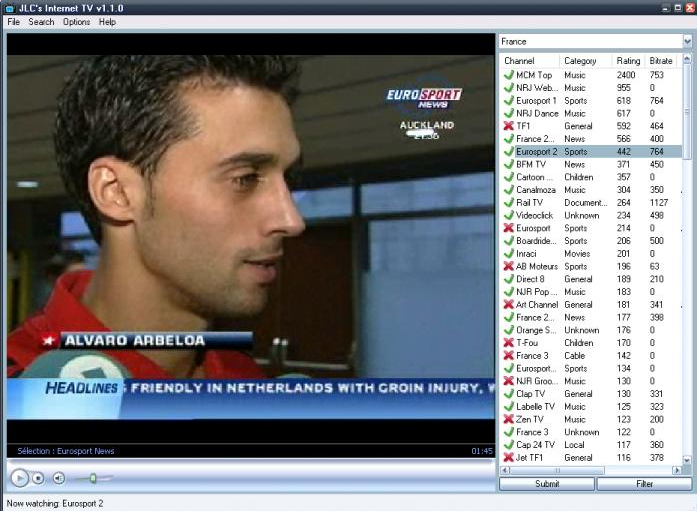
Task: Click the check icon for France 2 rated 566
Action: (x=509, y=139)
